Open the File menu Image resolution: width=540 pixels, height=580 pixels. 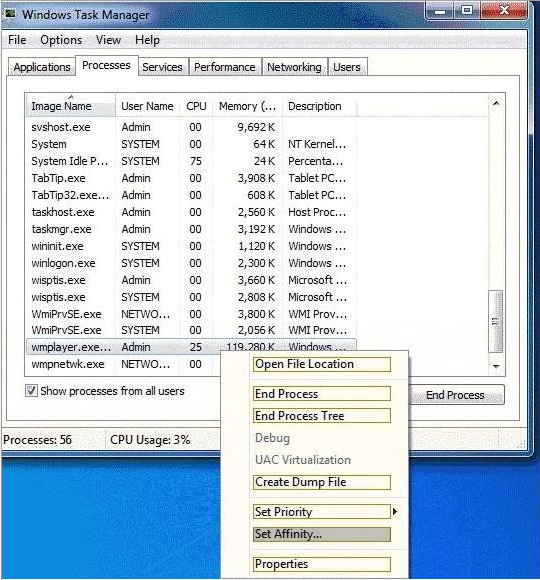pyautogui.click(x=17, y=40)
